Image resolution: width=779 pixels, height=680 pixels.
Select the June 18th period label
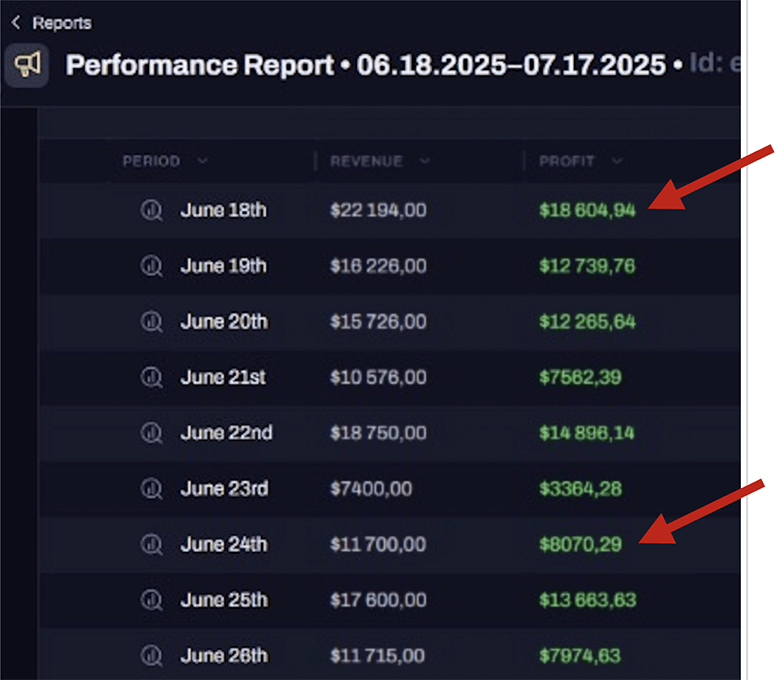tap(223, 210)
